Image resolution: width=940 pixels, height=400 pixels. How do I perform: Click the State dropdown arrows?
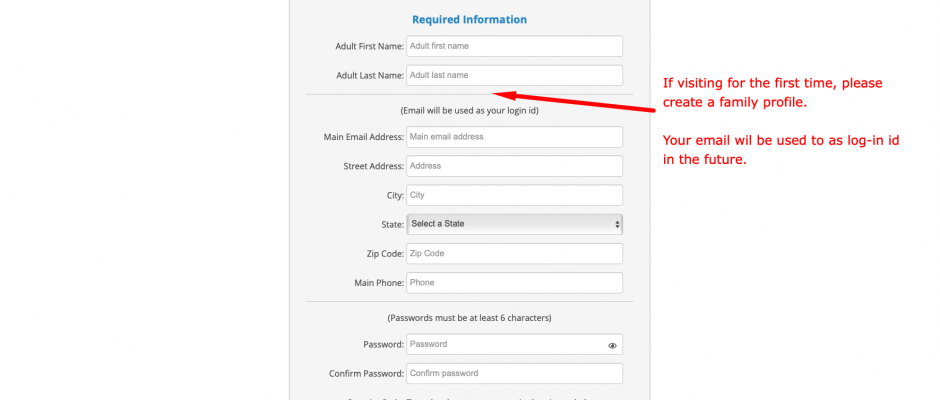click(617, 224)
